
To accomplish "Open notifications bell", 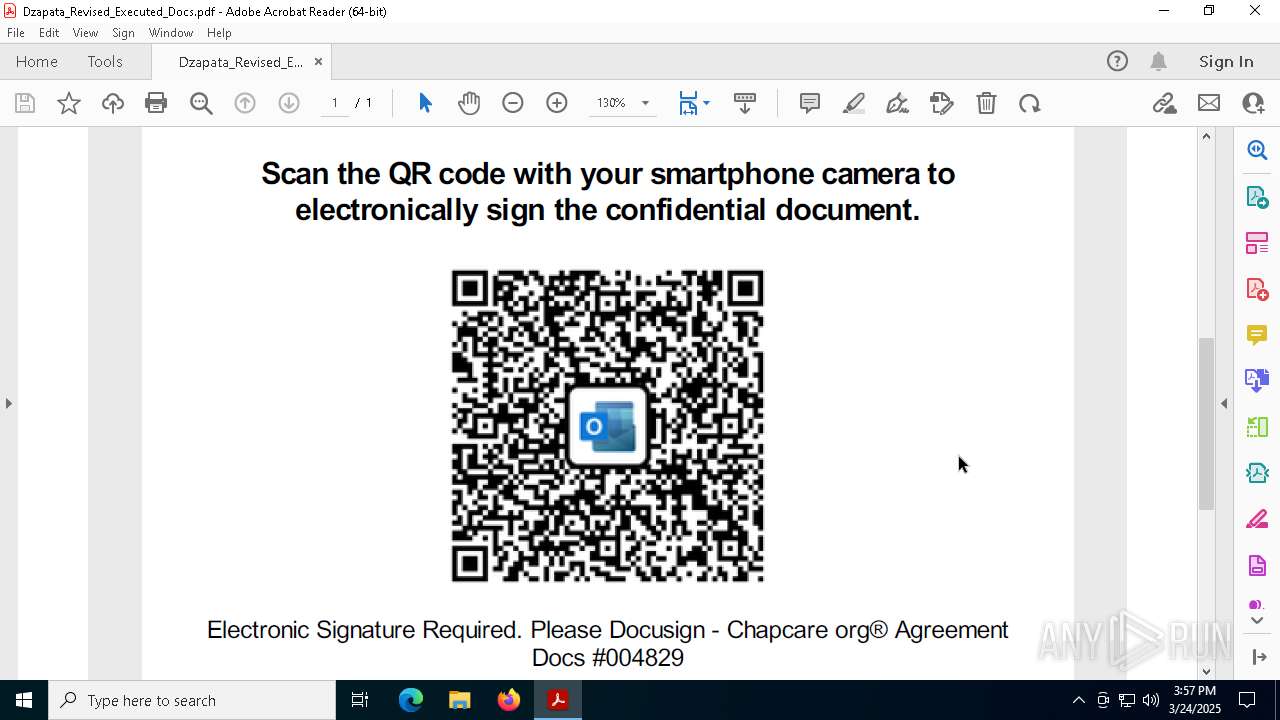I will (x=1158, y=61).
